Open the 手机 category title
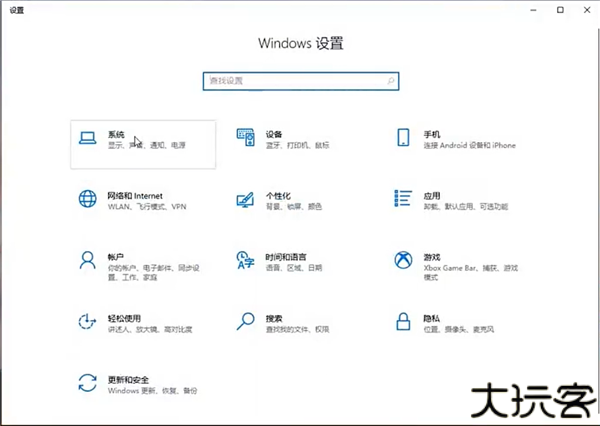This screenshot has height=426, width=600. pyautogui.click(x=432, y=134)
